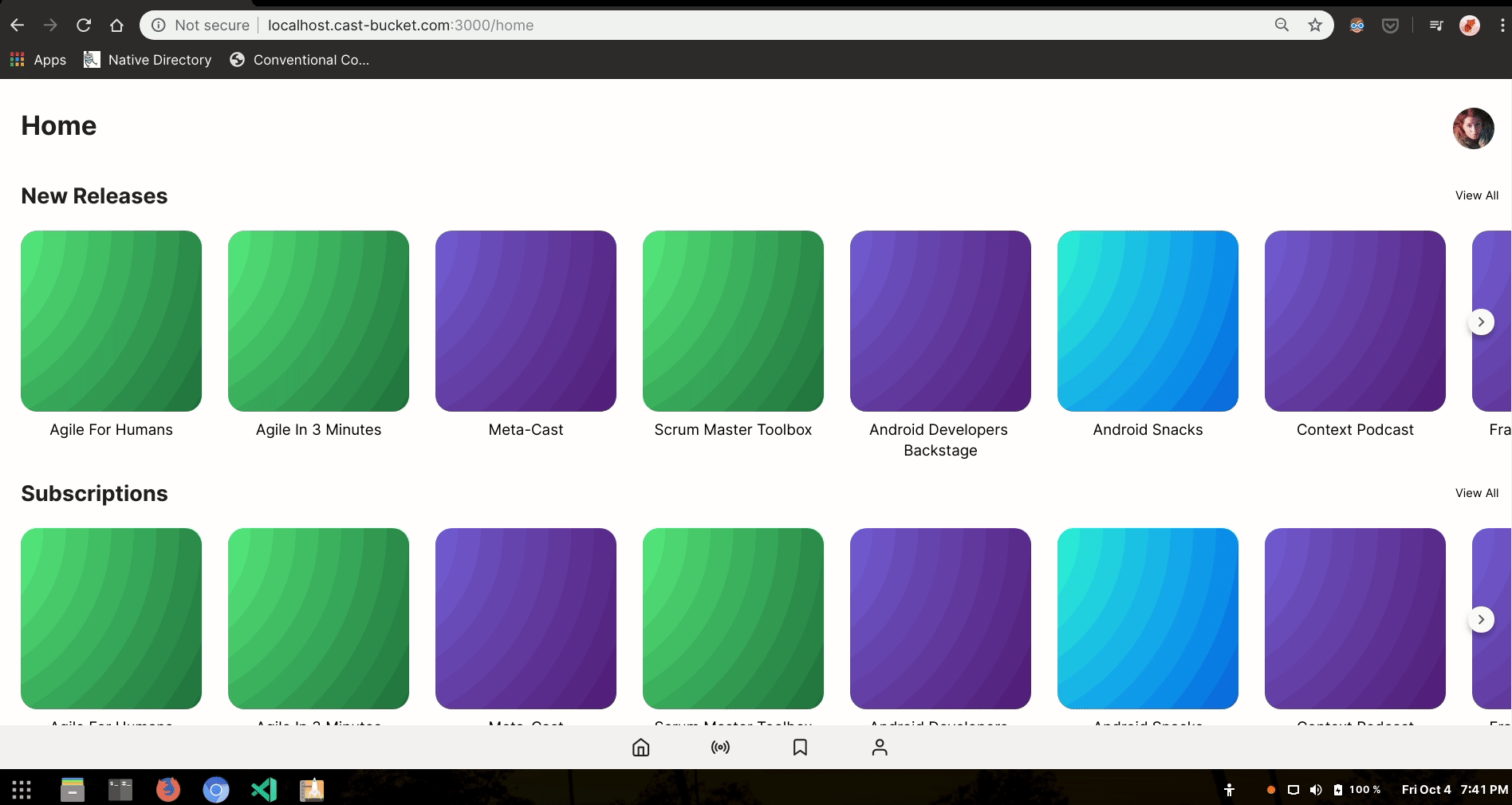Launch Firefox from the taskbar
The height and width of the screenshot is (805, 1512).
click(x=168, y=790)
